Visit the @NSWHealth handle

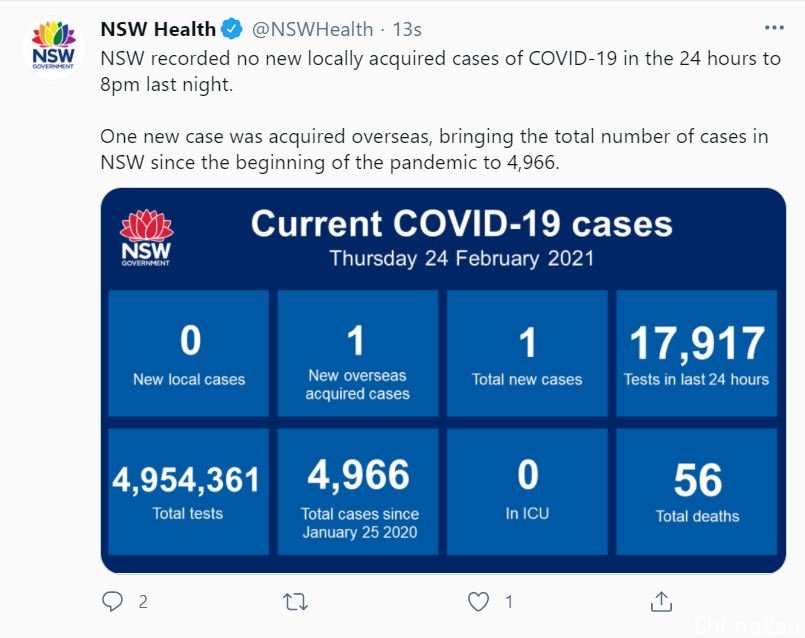[312, 29]
